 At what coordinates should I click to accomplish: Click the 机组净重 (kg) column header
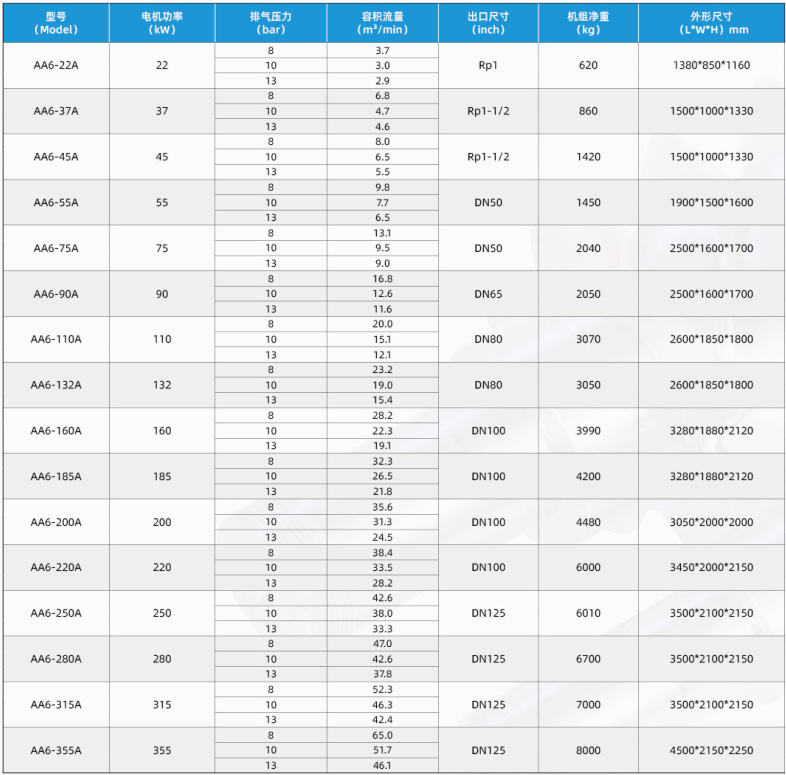click(588, 23)
